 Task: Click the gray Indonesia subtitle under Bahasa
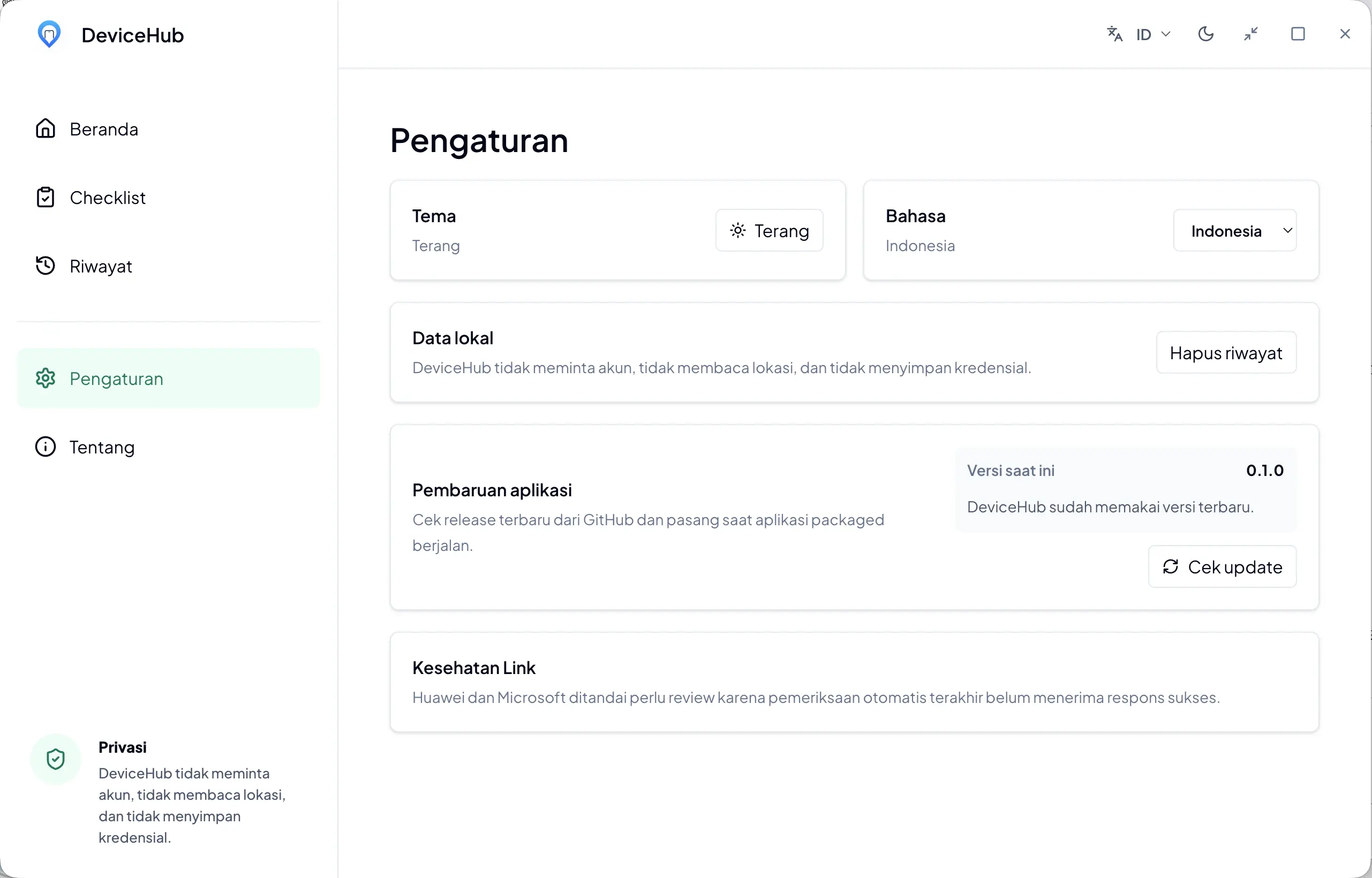pyautogui.click(x=920, y=246)
